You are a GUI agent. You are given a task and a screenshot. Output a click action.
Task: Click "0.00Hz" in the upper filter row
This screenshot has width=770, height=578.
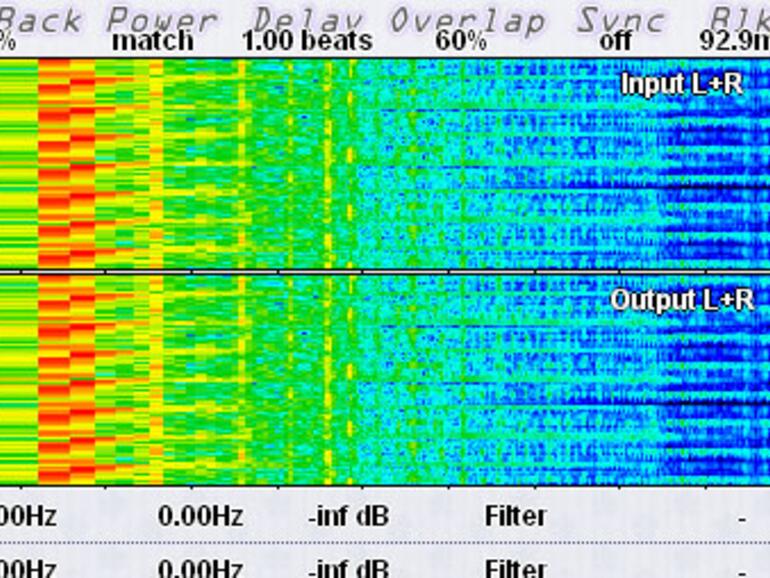[x=200, y=516]
